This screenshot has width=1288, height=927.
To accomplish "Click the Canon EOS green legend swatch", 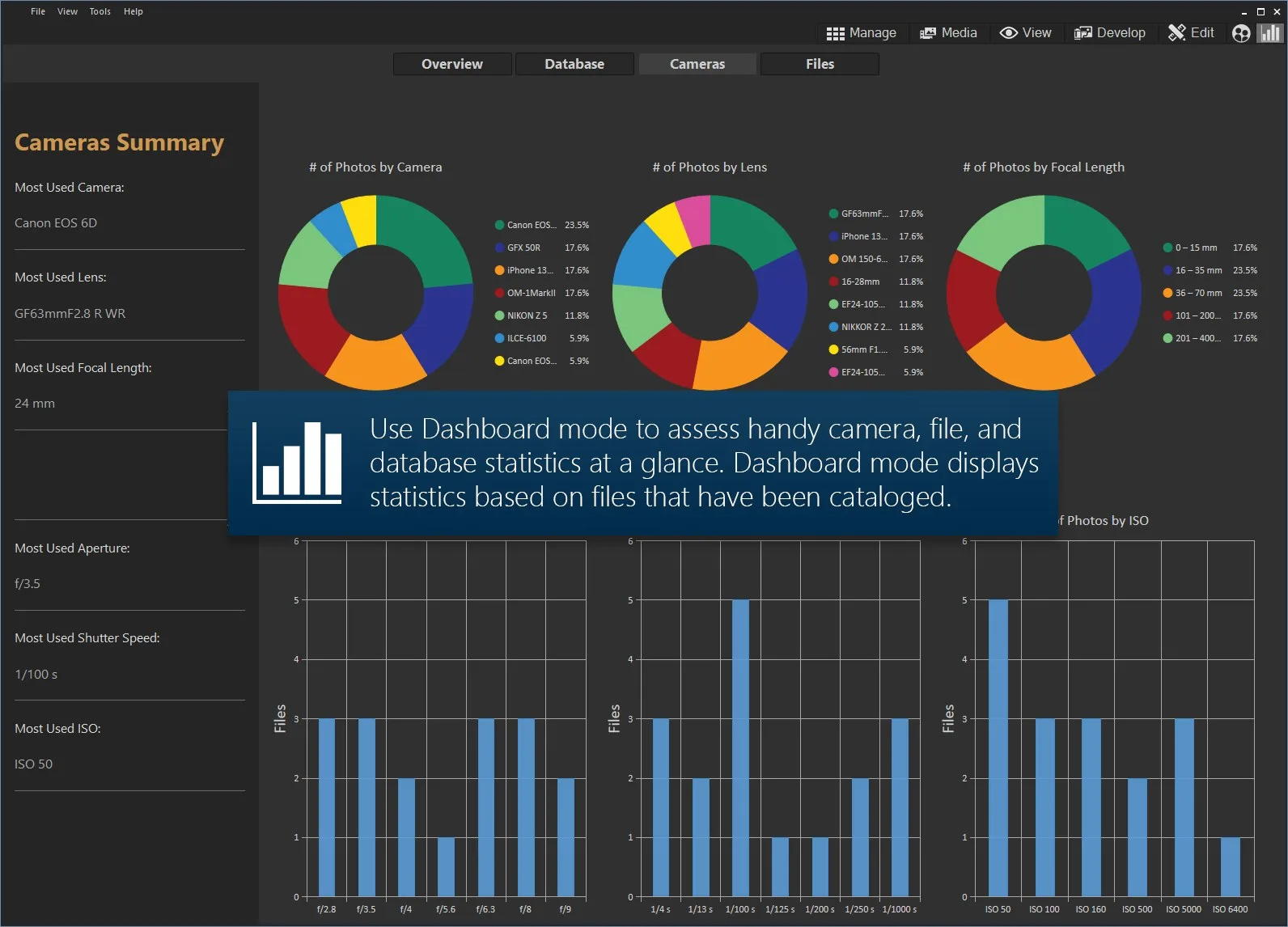I will pyautogui.click(x=500, y=225).
